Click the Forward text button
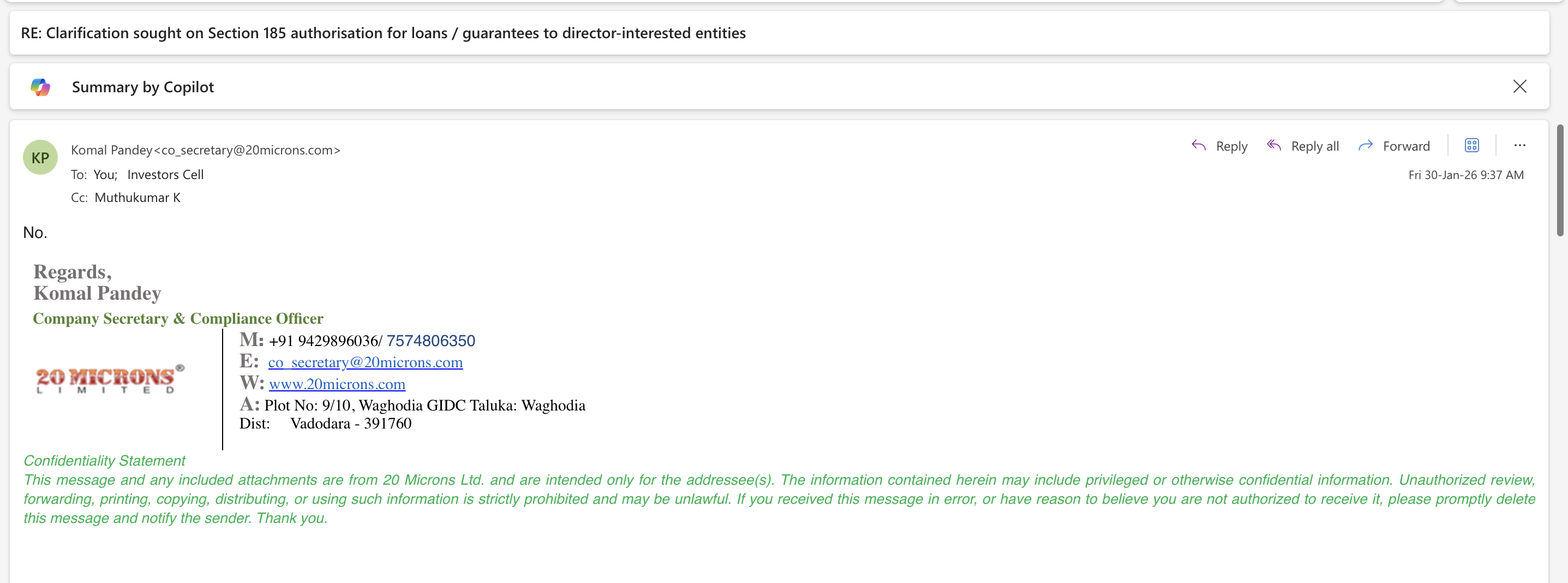Image resolution: width=1568 pixels, height=583 pixels. coord(1406,146)
